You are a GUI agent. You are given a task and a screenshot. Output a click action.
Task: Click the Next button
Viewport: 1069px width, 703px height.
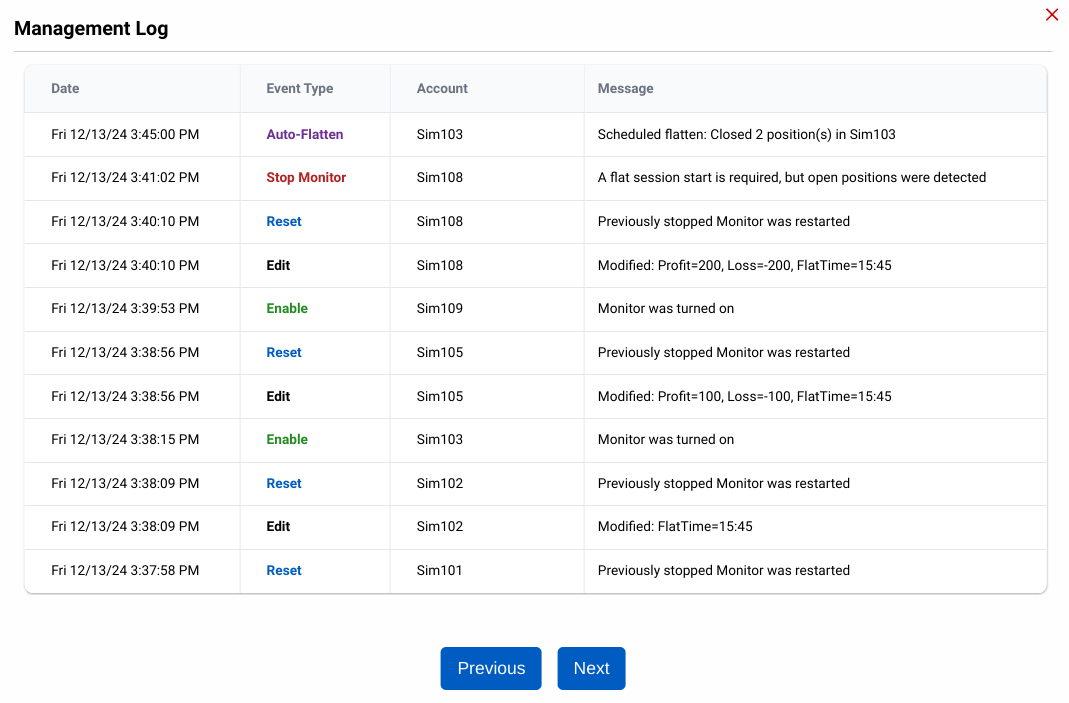(x=591, y=668)
